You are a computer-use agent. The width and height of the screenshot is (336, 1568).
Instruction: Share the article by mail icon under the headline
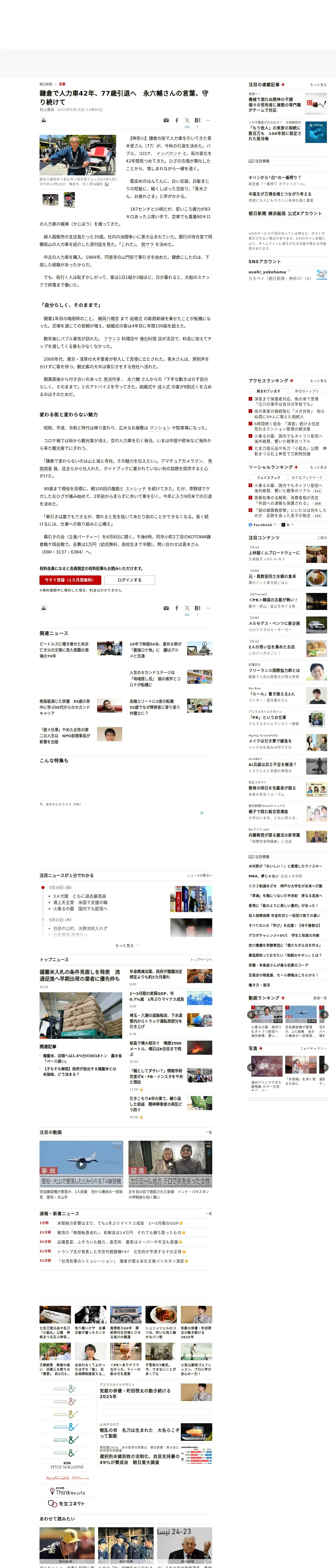[x=166, y=120]
